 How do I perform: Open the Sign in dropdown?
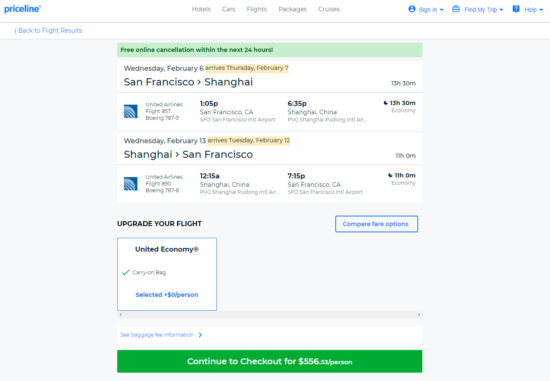[x=426, y=9]
